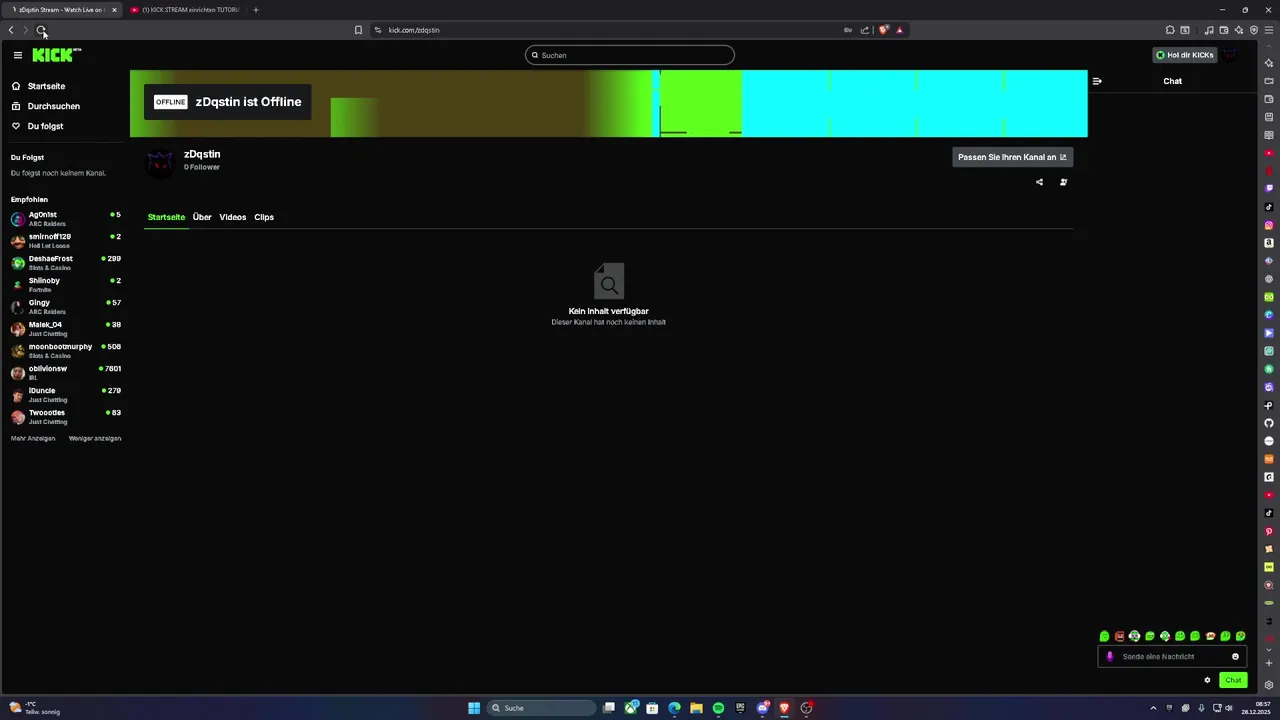Viewport: 1280px width, 720px height.
Task: Open the emoji picker smiley in chat
Action: point(1235,657)
